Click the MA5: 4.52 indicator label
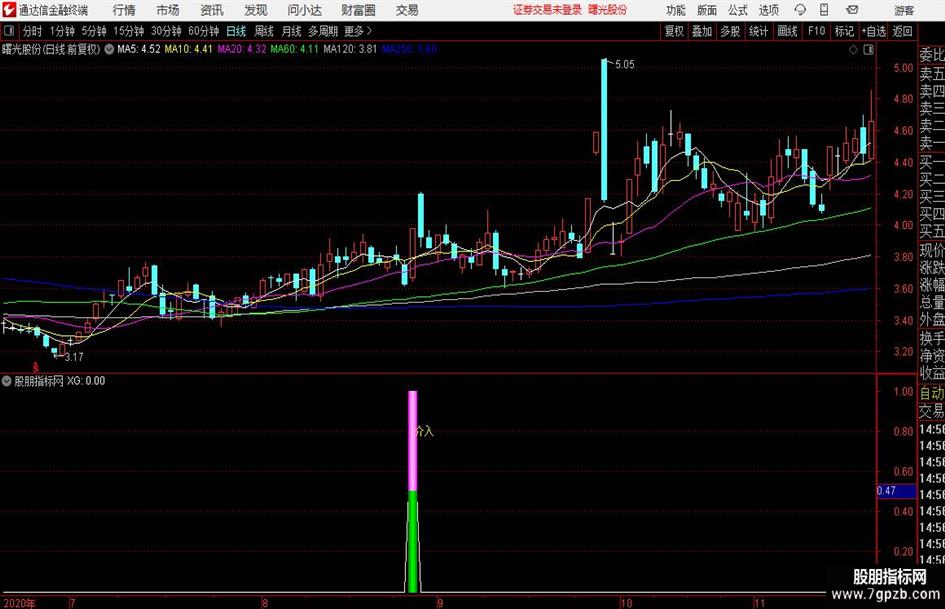The height and width of the screenshot is (609, 945). [x=139, y=49]
